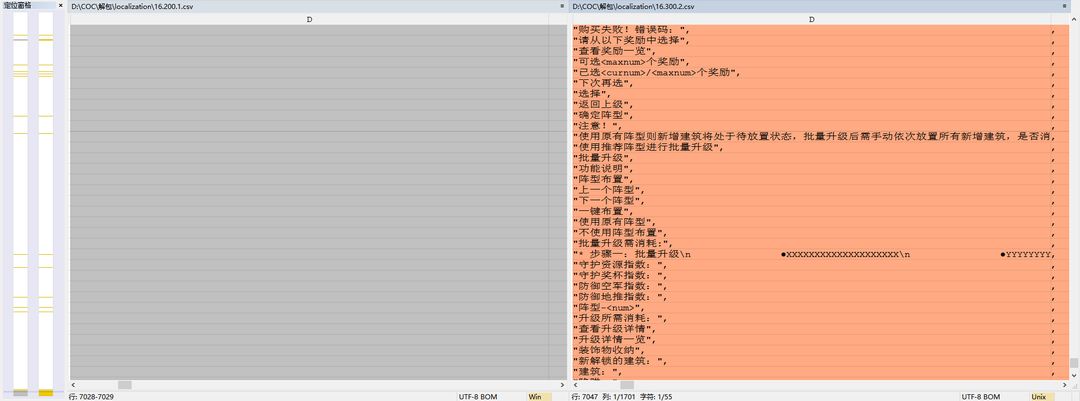Click the left scroll arrow under 16.200.1.csv pane
The image size is (1080, 401).
[73, 384]
